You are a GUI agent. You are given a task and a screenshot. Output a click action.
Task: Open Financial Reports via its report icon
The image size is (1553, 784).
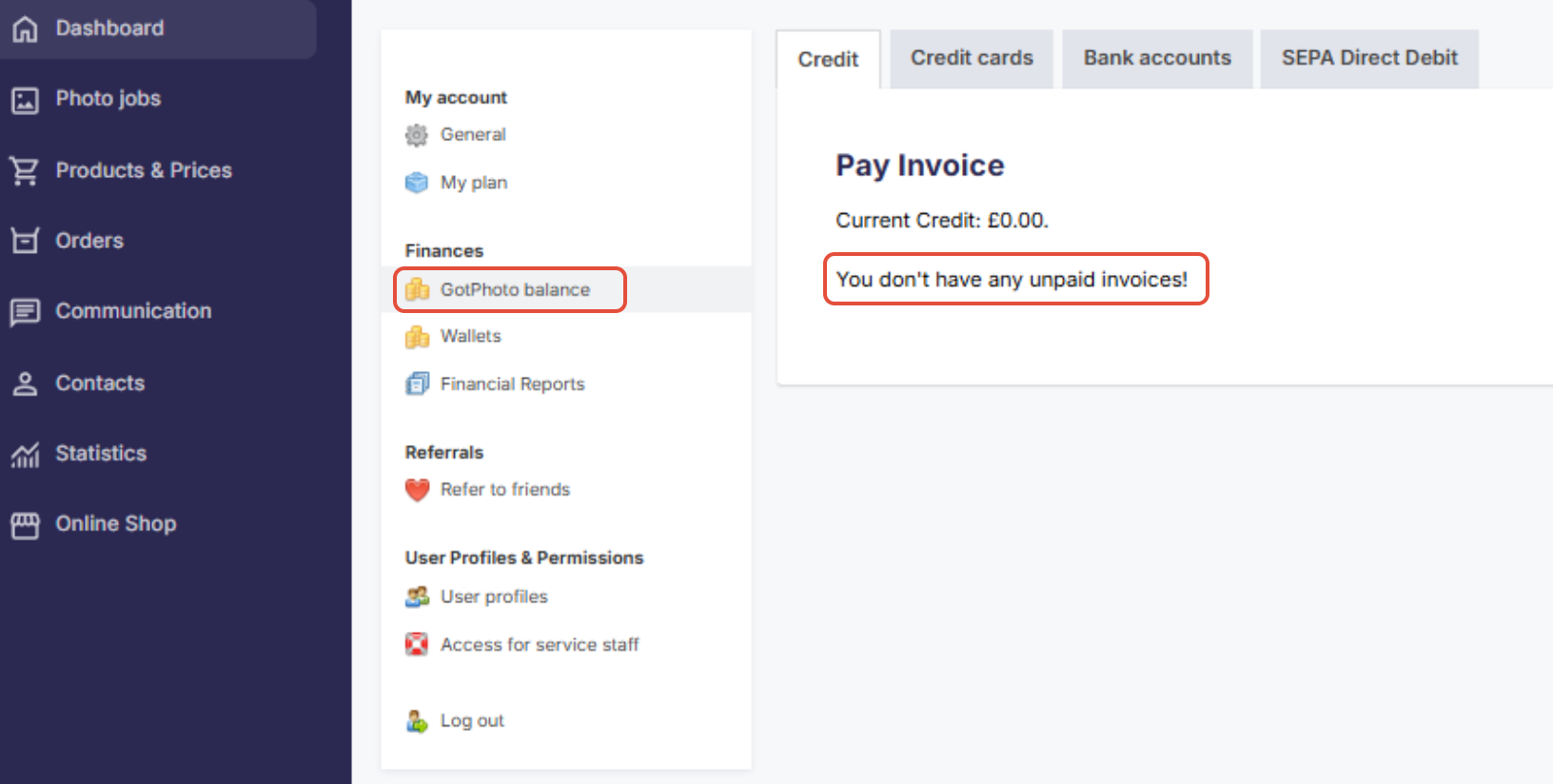pos(417,383)
